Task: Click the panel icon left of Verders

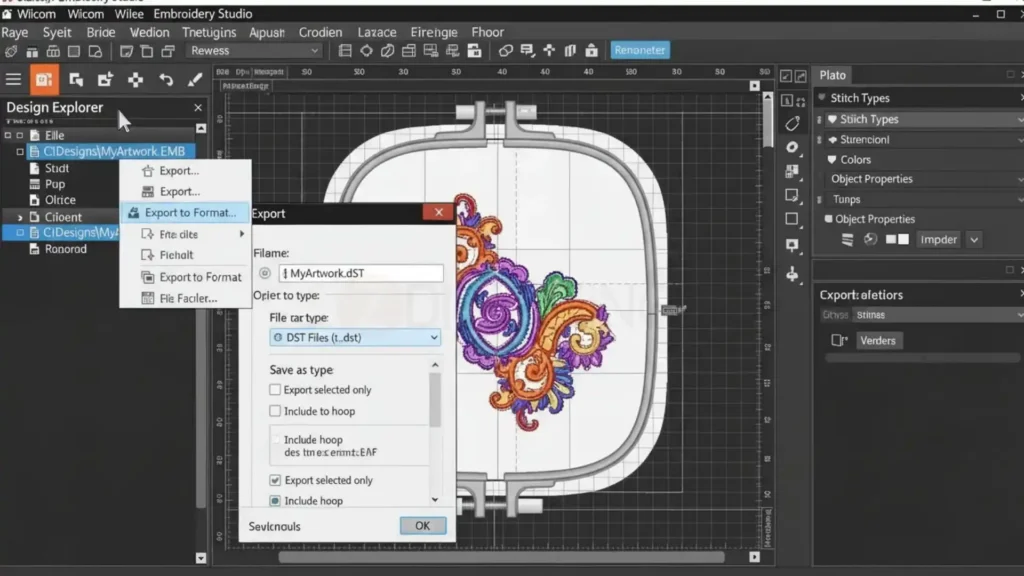Action: [x=839, y=340]
